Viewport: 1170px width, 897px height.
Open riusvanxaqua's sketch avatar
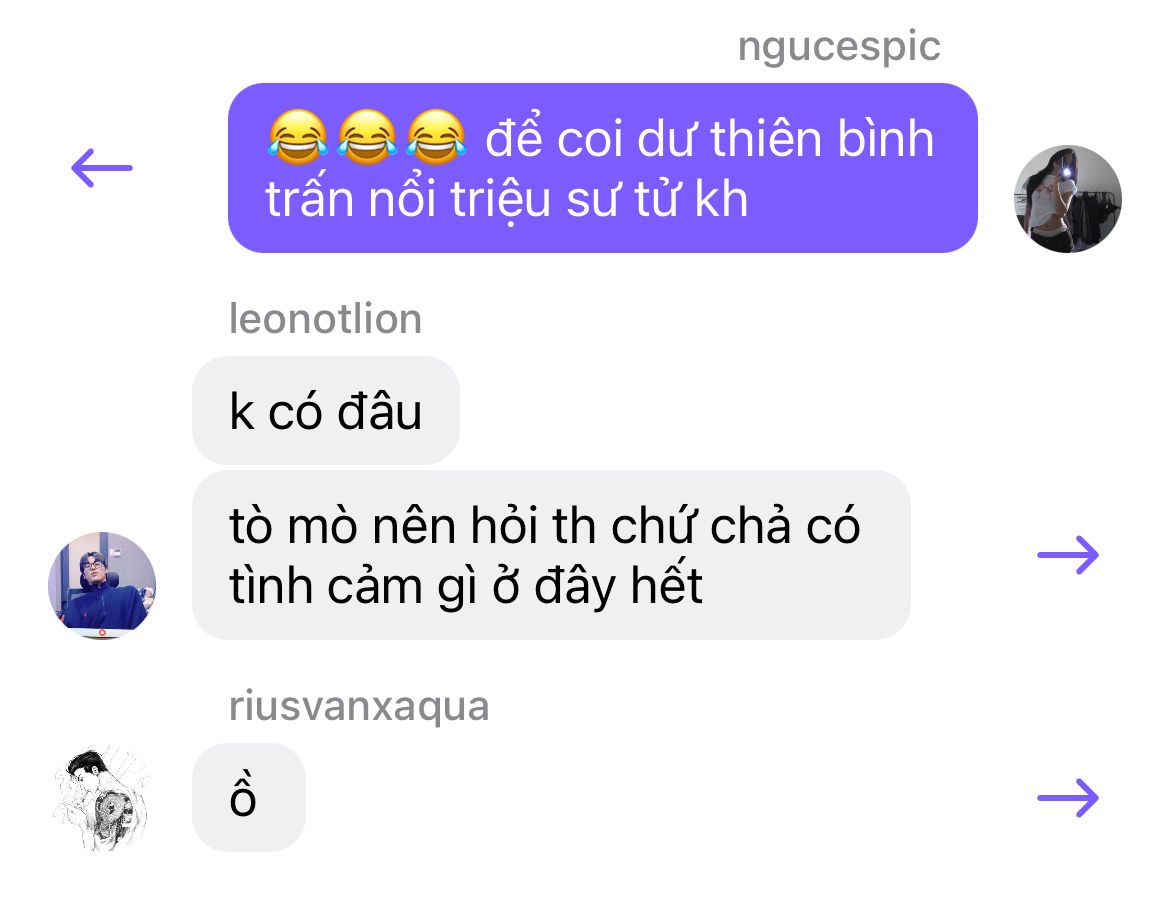[102, 798]
